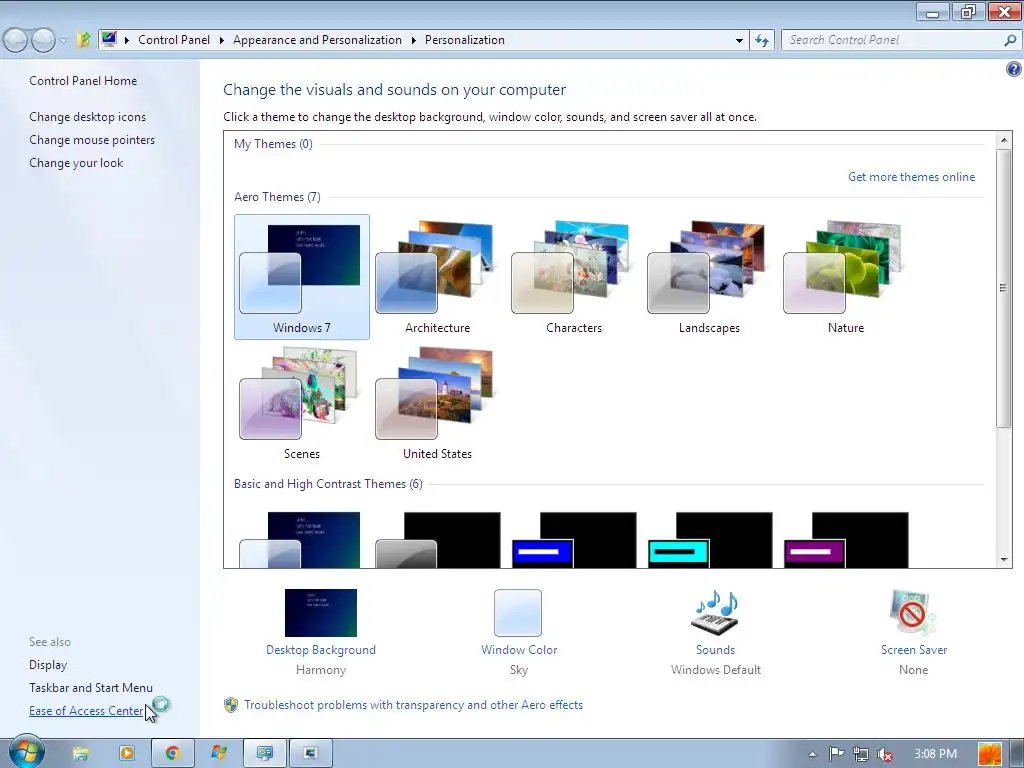Open Ease of Access Center link
Screen dimensions: 1024x768
[x=86, y=711]
